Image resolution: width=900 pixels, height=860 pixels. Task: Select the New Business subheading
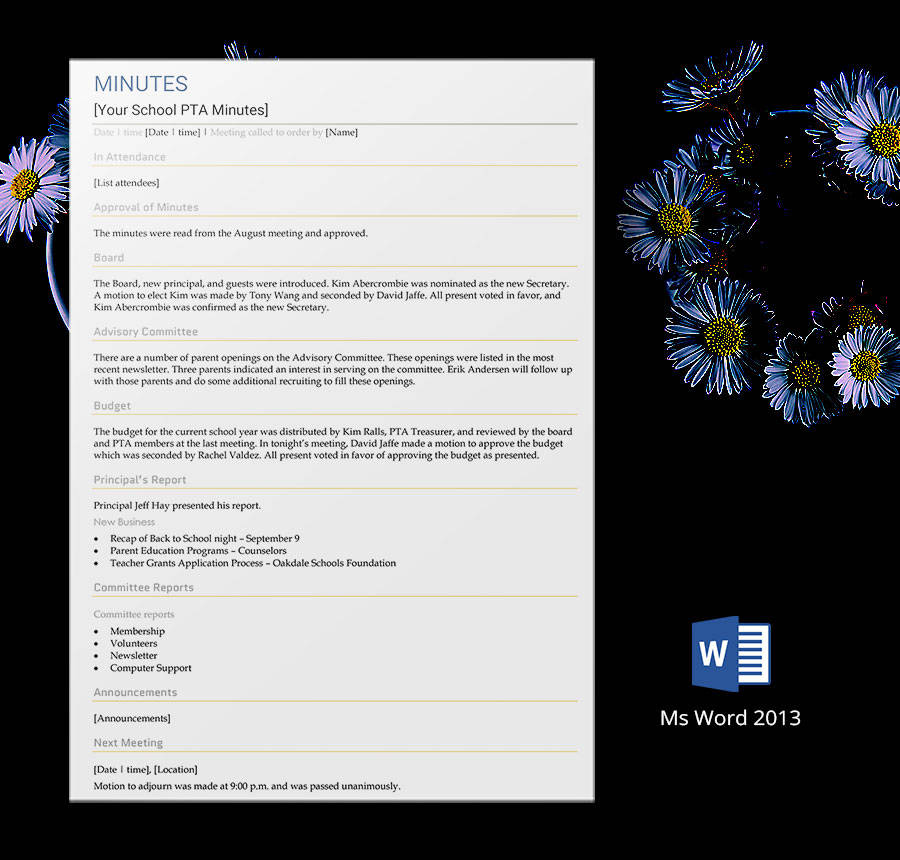[124, 522]
